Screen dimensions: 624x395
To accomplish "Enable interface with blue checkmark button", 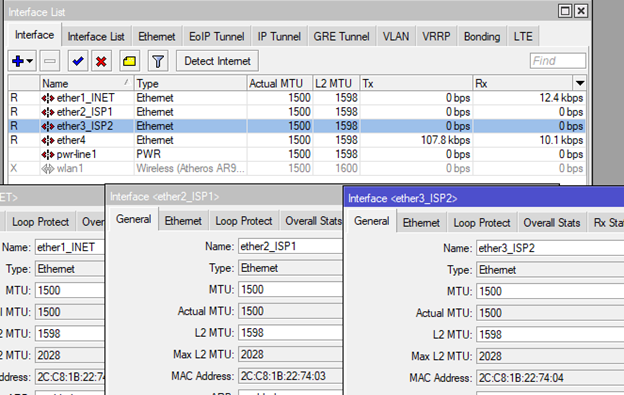I will (78, 61).
